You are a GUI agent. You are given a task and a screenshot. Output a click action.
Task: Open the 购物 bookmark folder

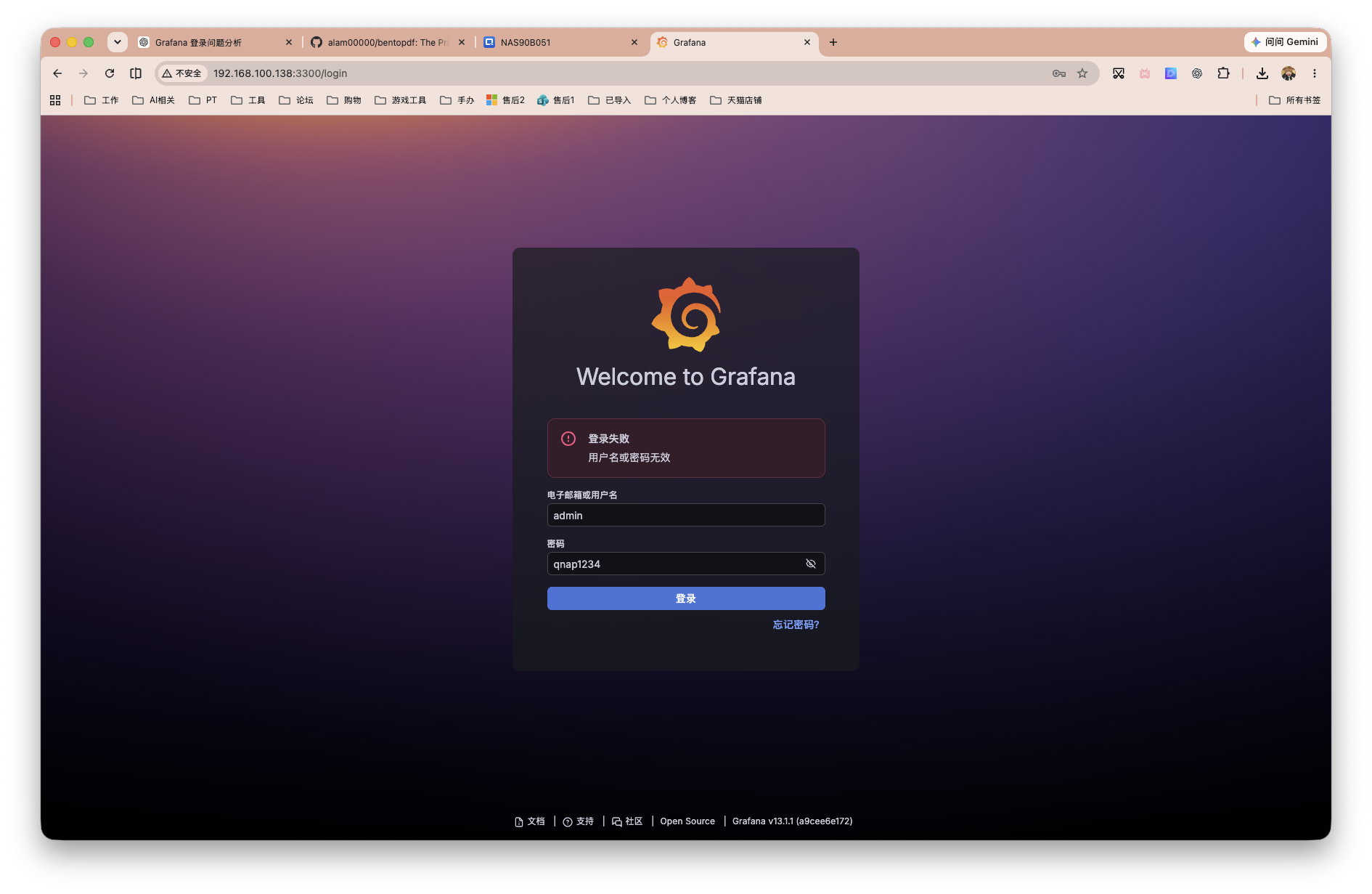point(344,100)
